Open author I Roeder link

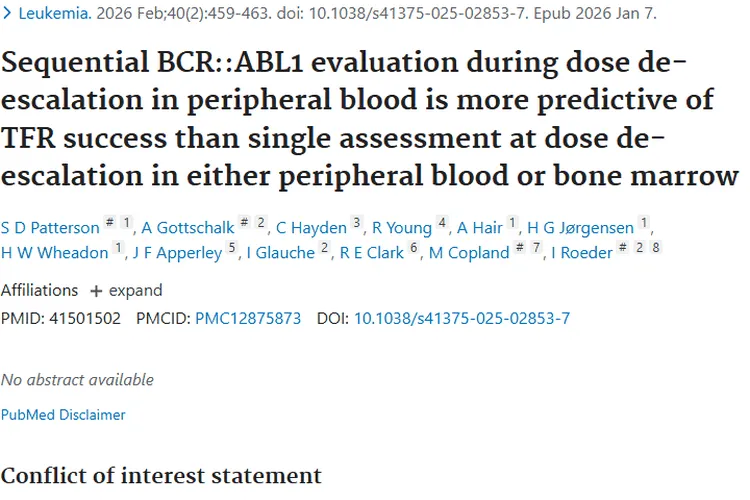[581, 253]
